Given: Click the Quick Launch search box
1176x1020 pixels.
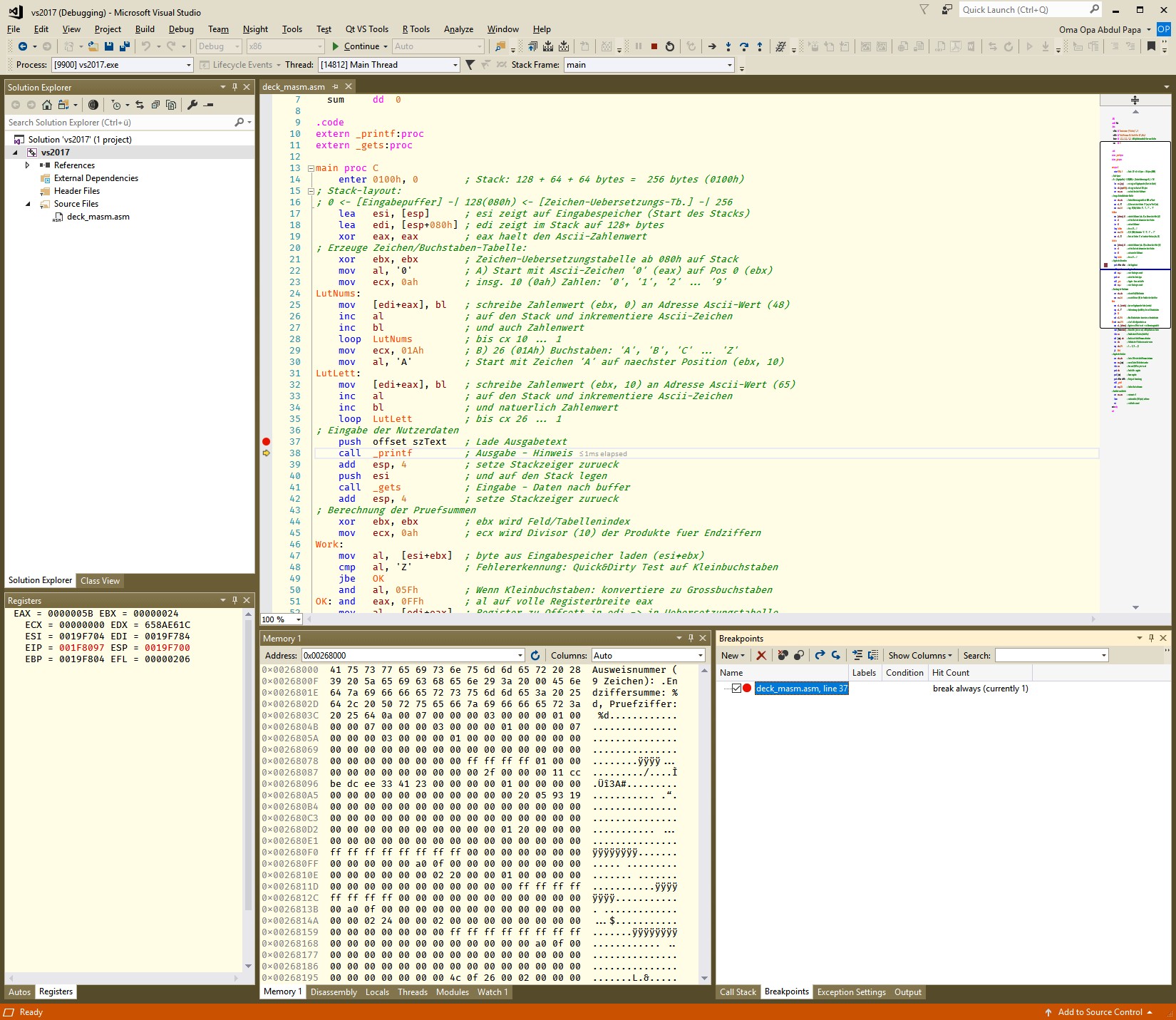Looking at the screenshot, I should 1031,10.
